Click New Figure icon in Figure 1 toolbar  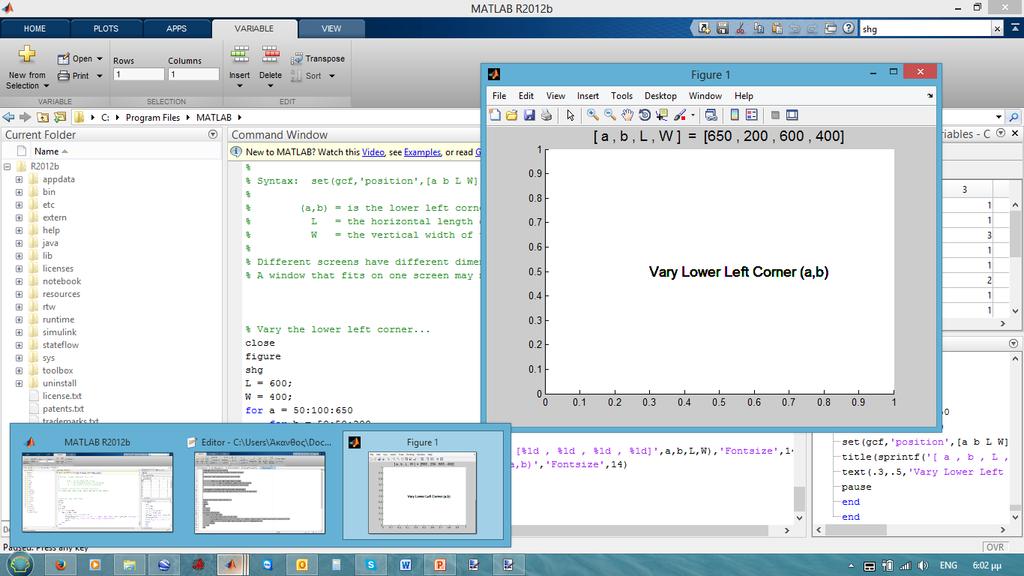point(495,115)
